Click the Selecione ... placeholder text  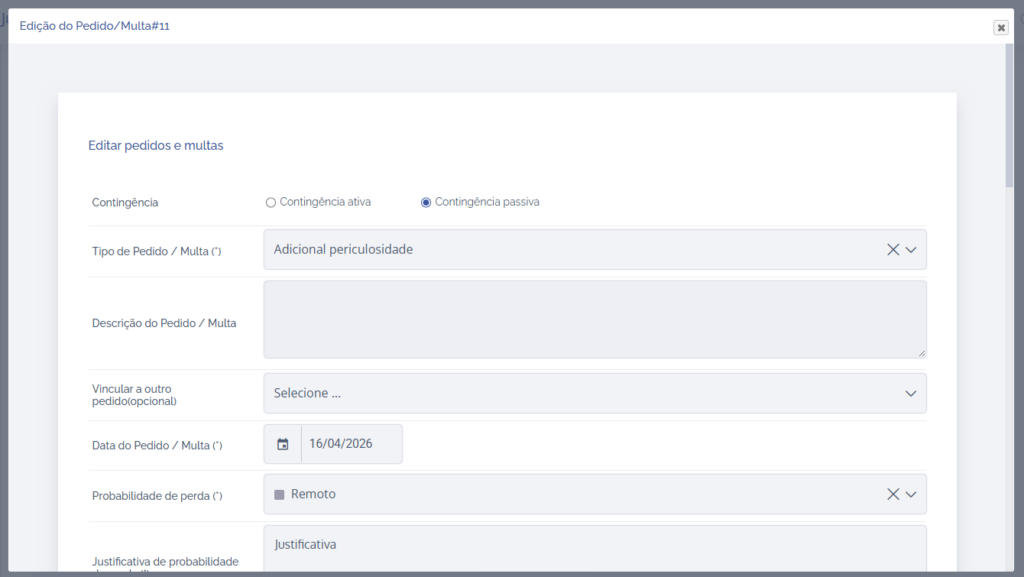click(x=307, y=394)
